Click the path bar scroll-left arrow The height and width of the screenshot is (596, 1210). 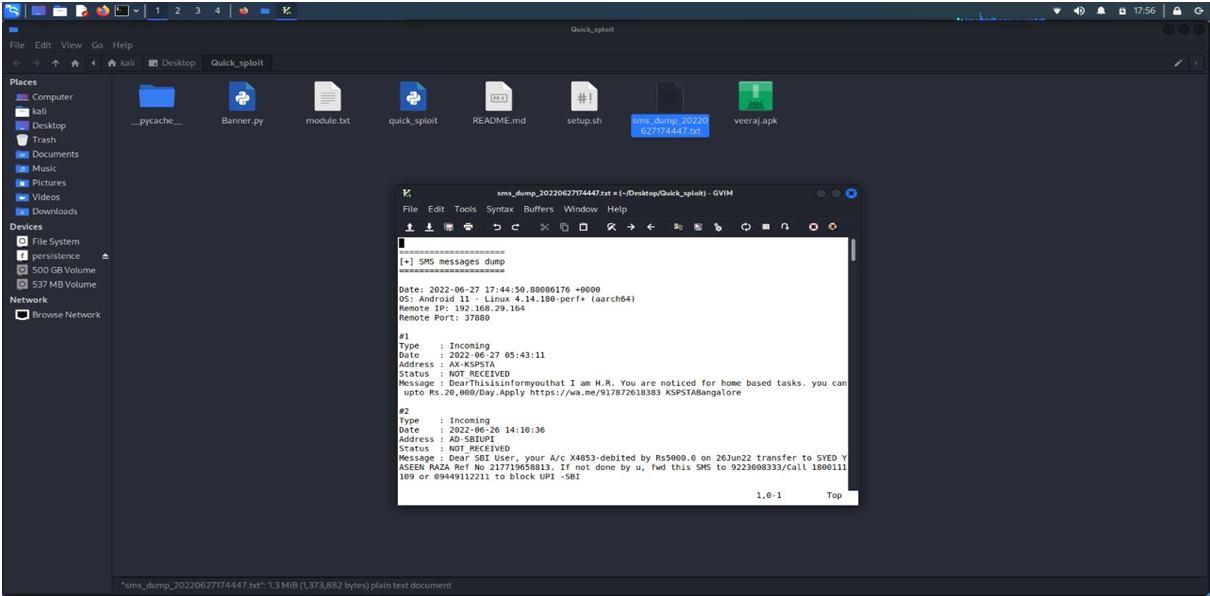94,63
